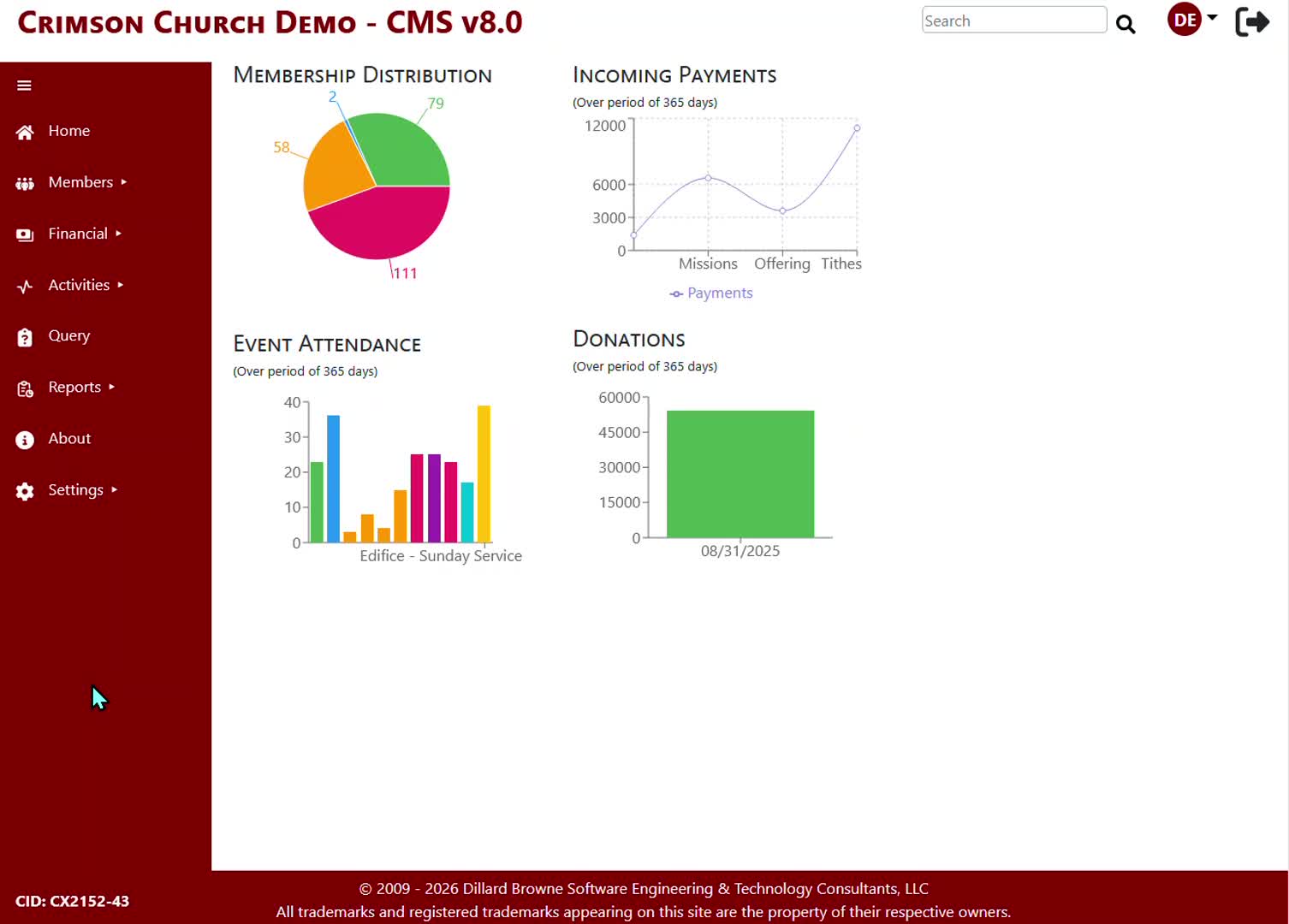Click the Crimson Church Demo title

tap(270, 23)
